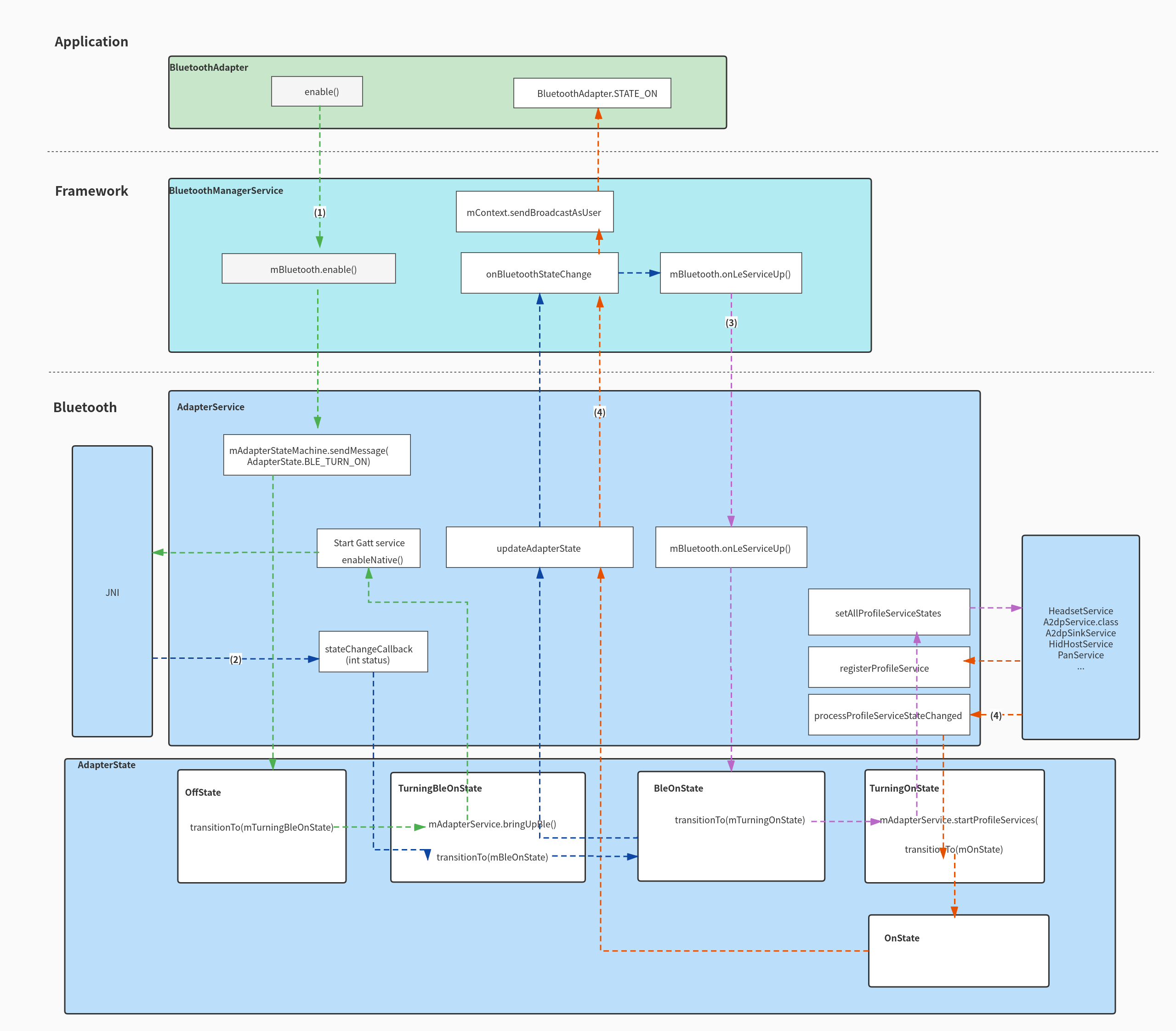Click the enable() box under BluetoothAdapter
The width and height of the screenshot is (1176, 1031).
coord(317,91)
